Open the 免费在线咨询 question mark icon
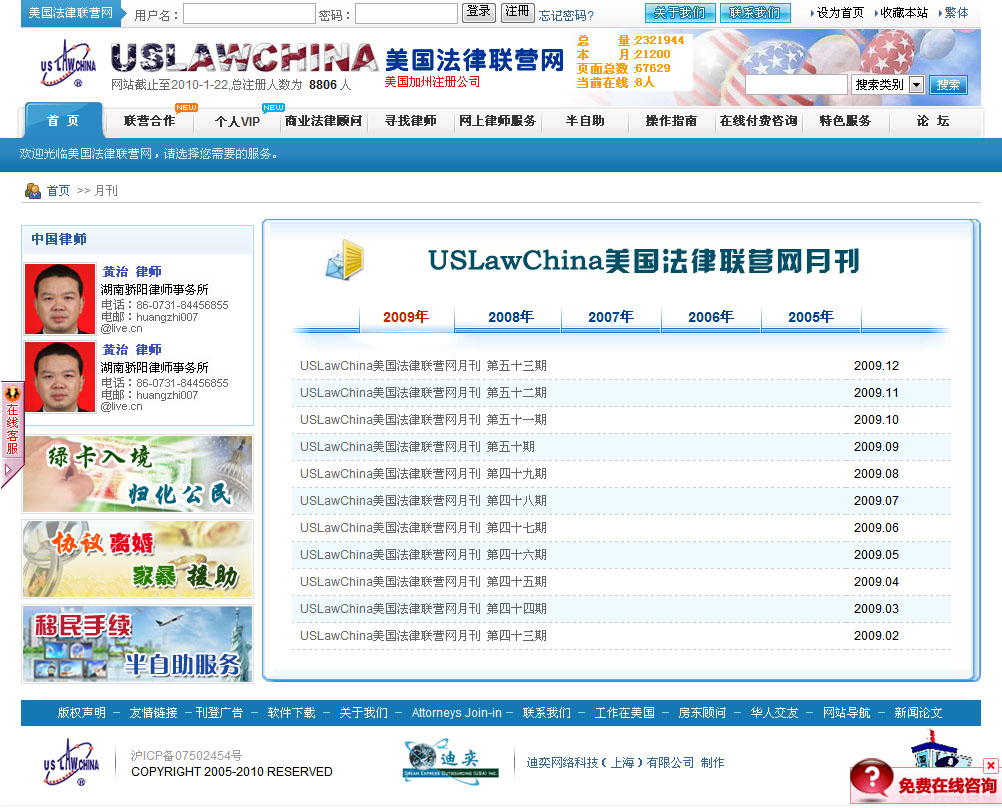 pos(871,779)
